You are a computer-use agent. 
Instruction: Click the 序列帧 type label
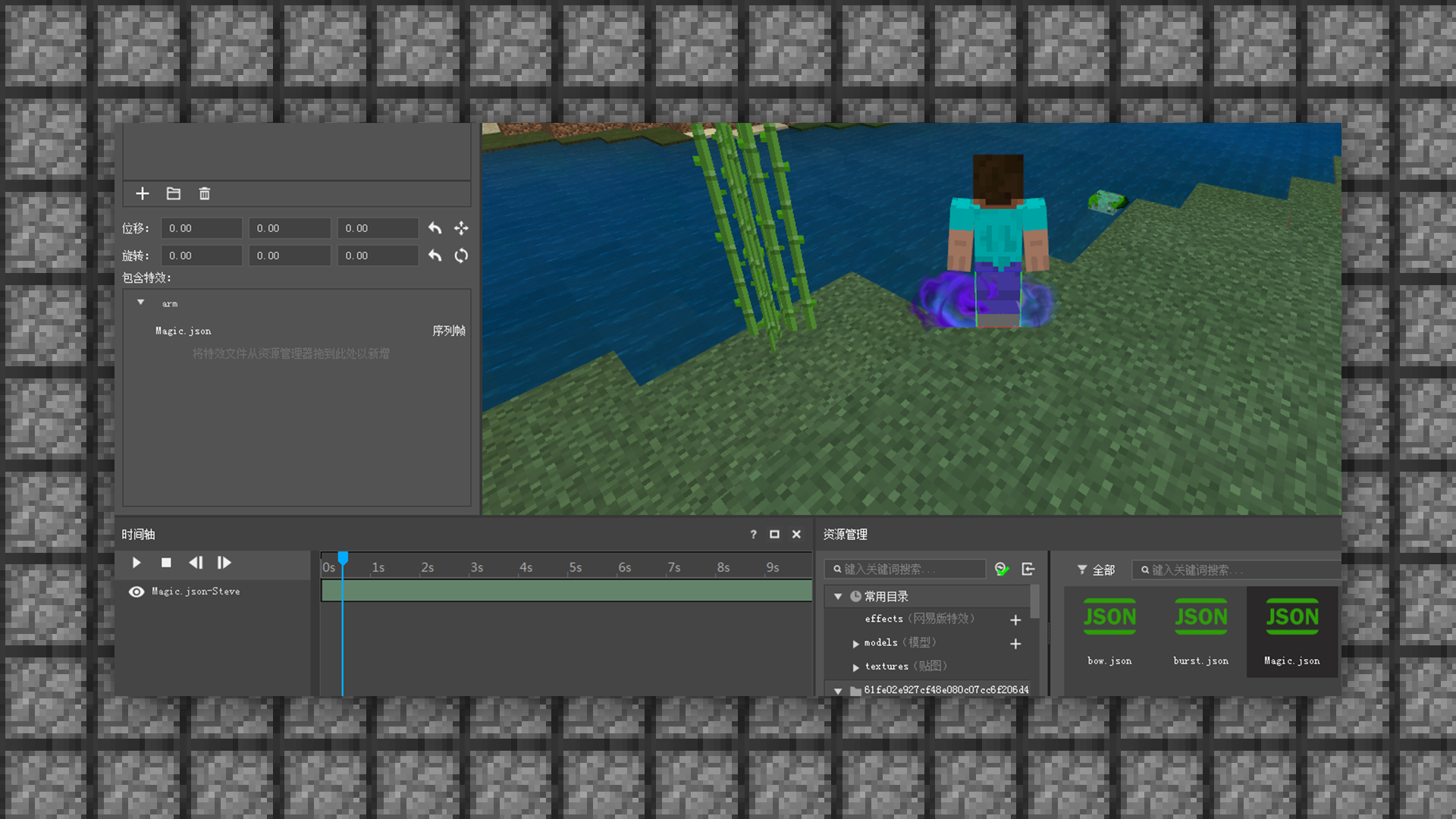point(449,331)
